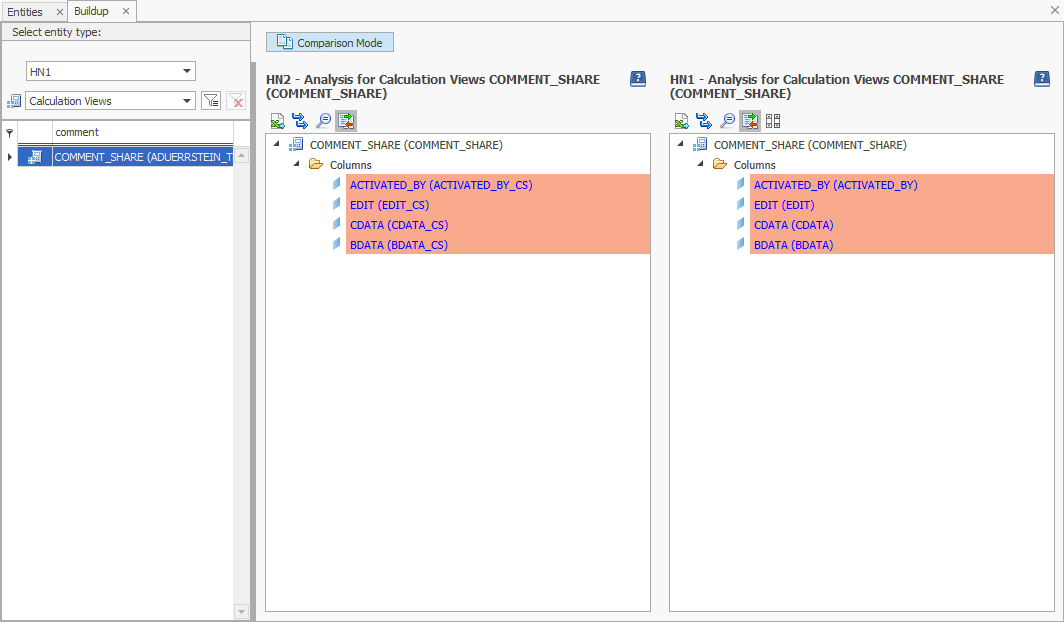Select the ACTIVATED_BY column in the HN2 tree
The image size is (1064, 622).
pos(439,184)
